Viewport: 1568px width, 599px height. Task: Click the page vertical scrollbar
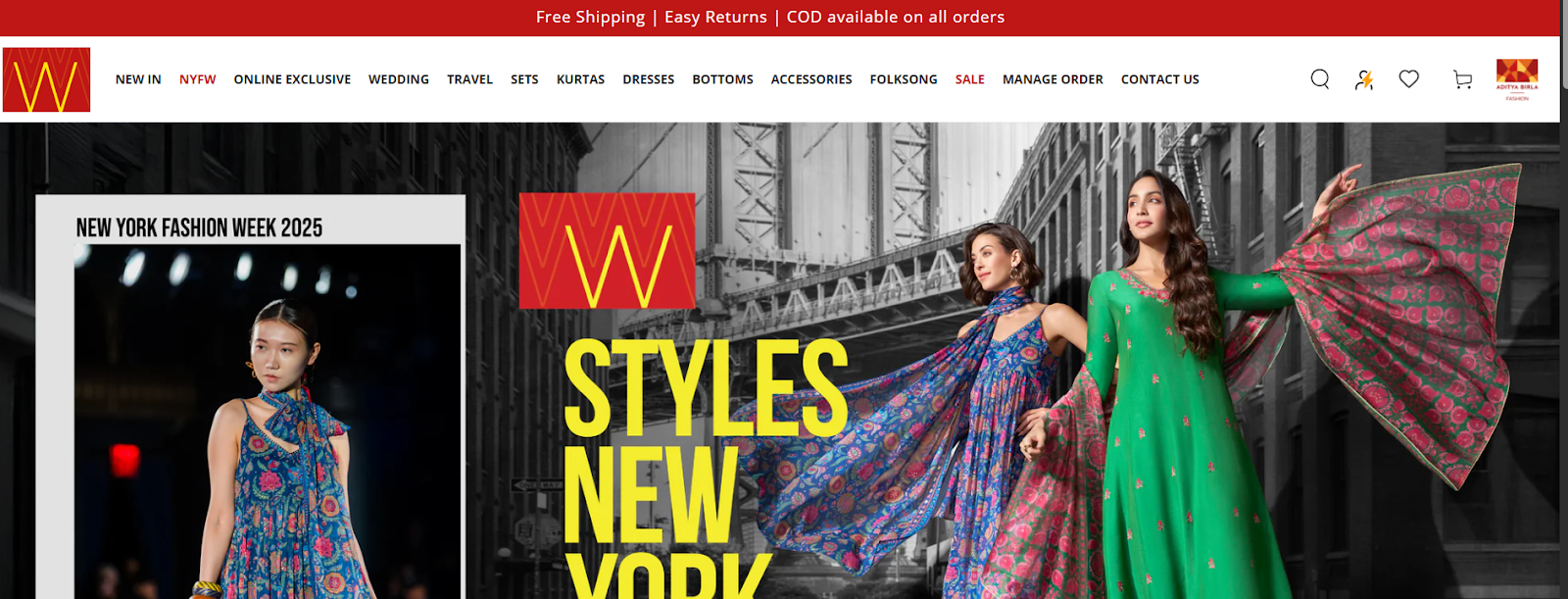pyautogui.click(x=1564, y=299)
